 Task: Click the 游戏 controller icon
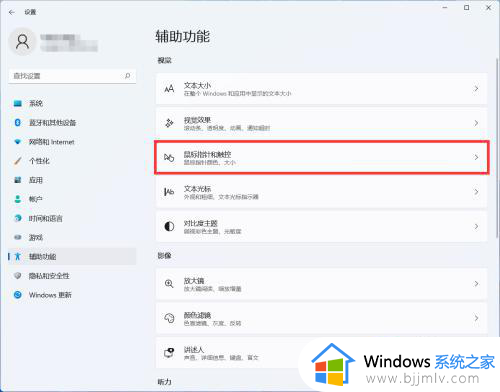pyautogui.click(x=18, y=237)
